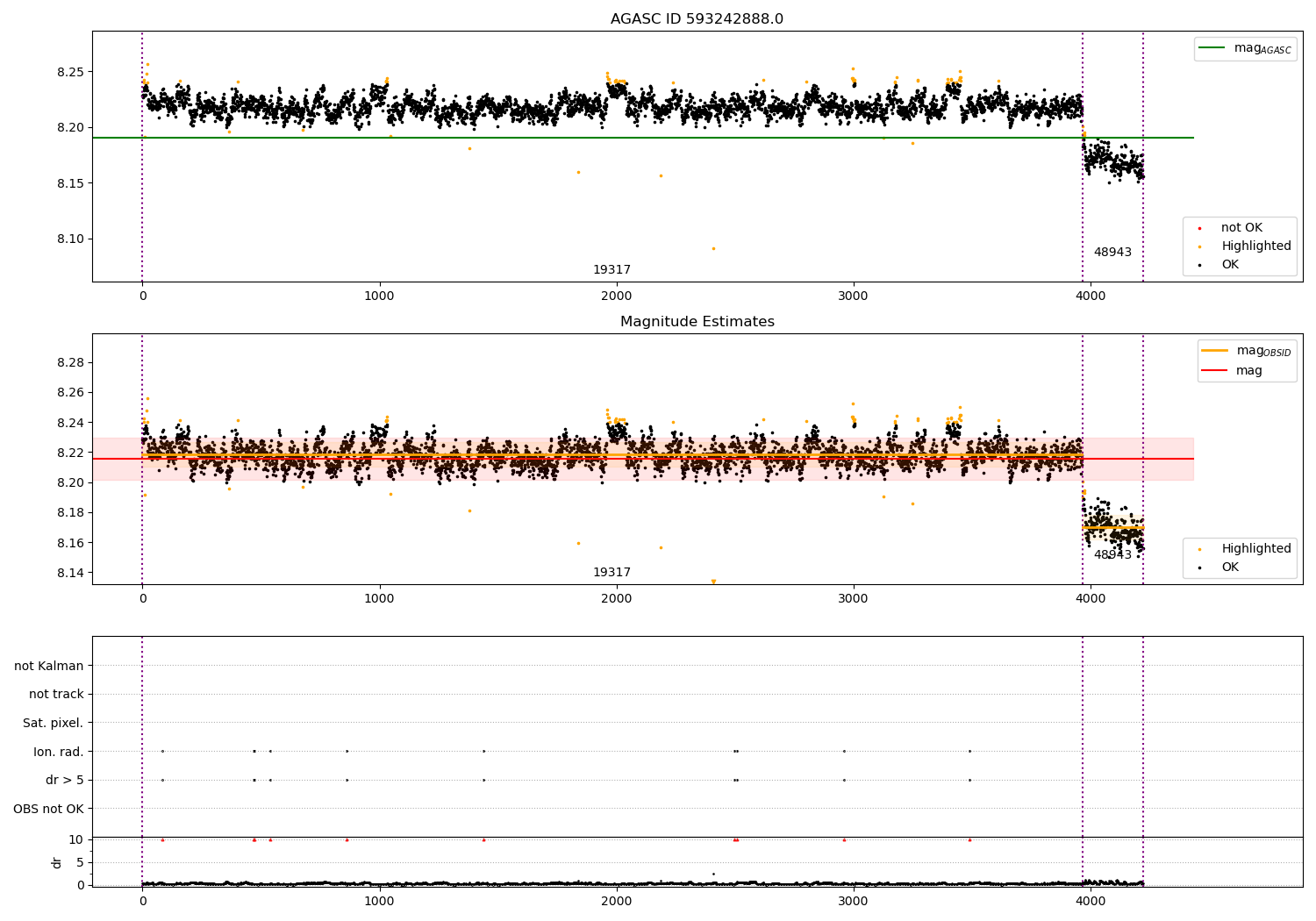This screenshot has width=1316, height=921.
Task: Click the 'not track' axis label
Action: (x=56, y=695)
